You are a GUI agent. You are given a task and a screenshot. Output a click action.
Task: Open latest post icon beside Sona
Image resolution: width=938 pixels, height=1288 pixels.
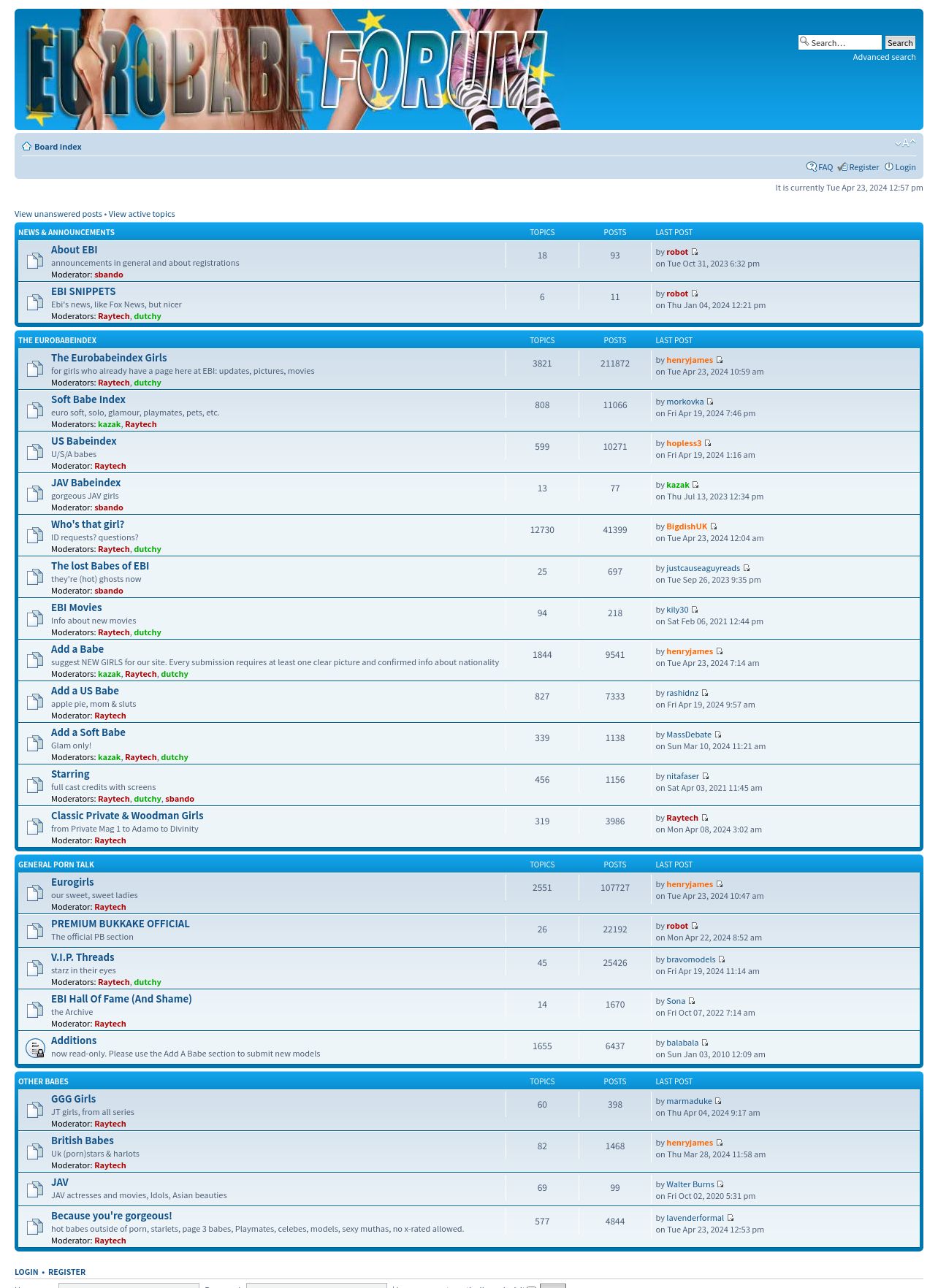(692, 1001)
